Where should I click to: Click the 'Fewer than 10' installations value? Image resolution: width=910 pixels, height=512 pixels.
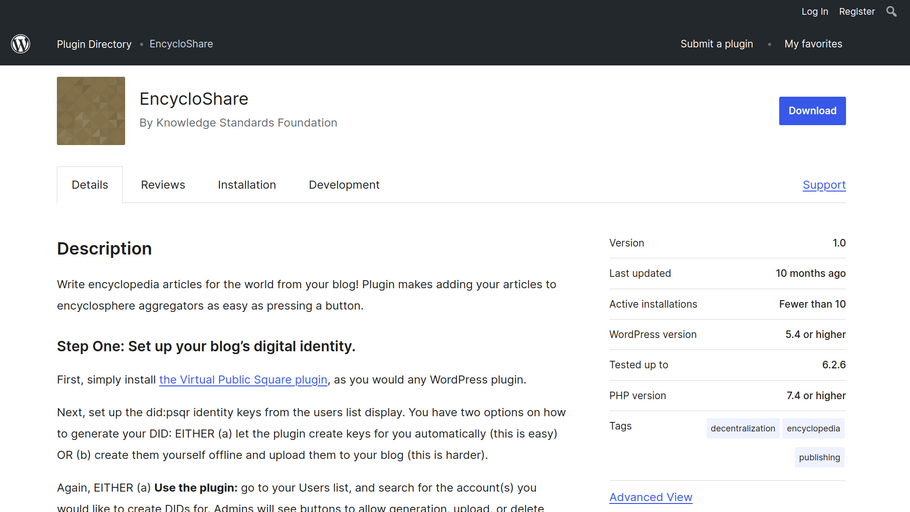tap(812, 304)
